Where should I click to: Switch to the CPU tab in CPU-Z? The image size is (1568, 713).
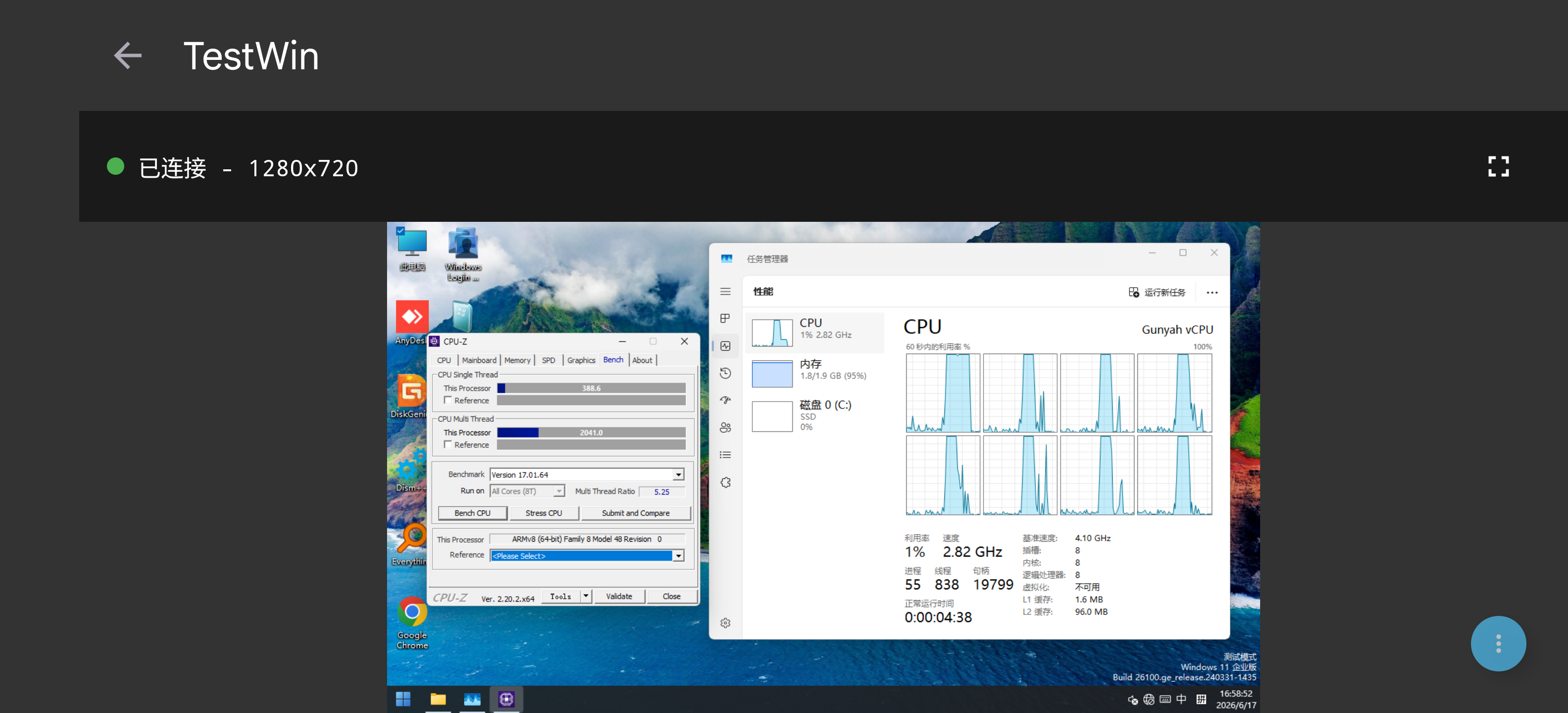(x=444, y=360)
